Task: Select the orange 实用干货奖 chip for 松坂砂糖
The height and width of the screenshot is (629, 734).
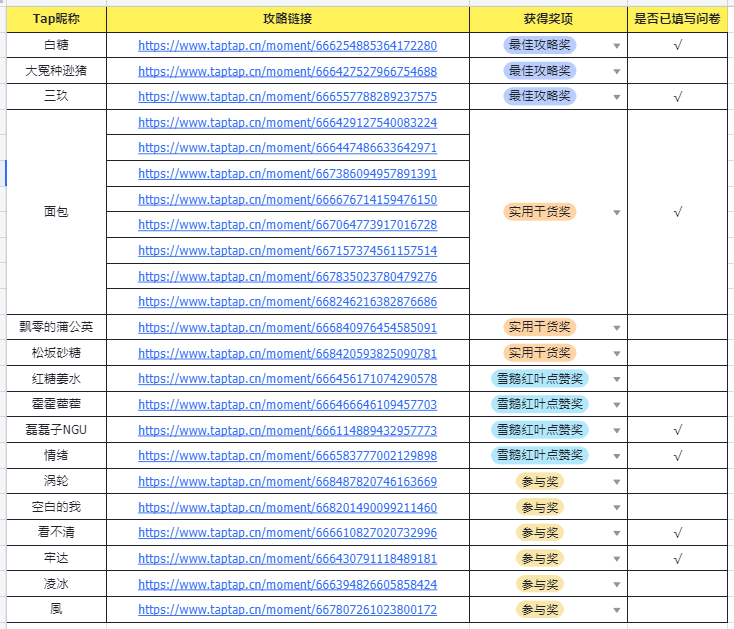Action: coord(539,352)
